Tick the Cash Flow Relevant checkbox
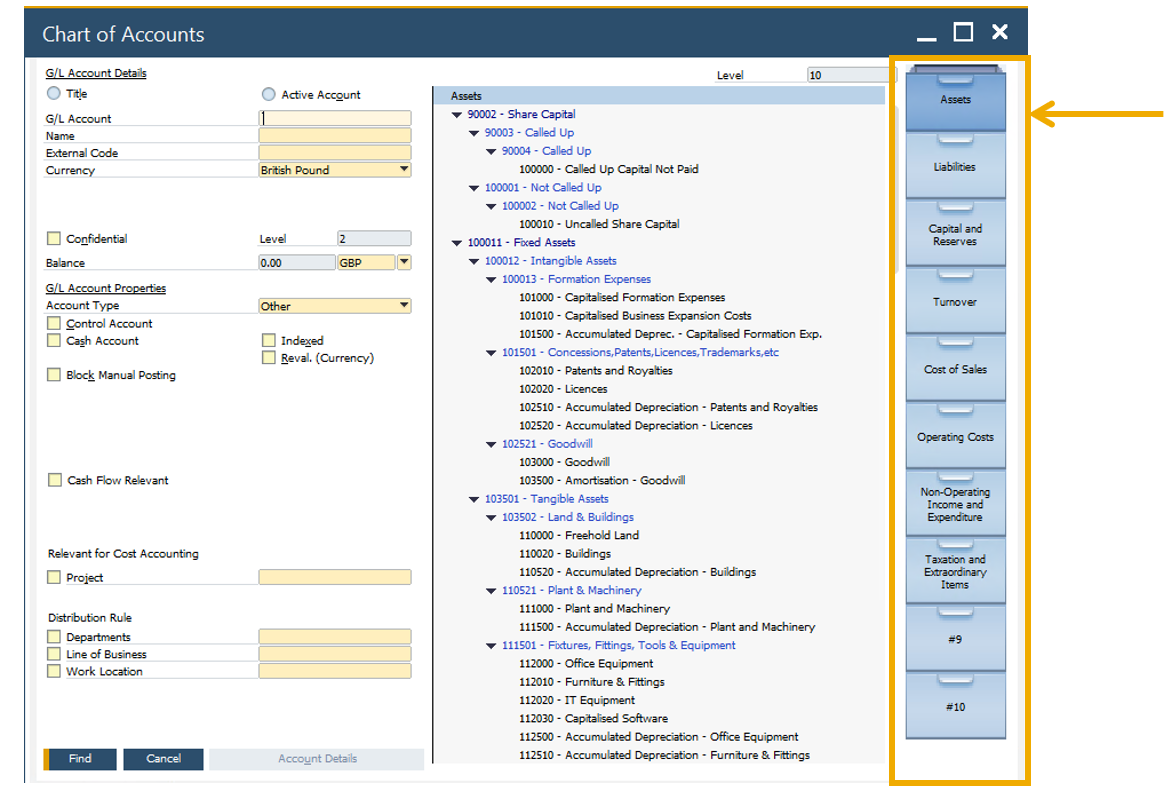 55,480
